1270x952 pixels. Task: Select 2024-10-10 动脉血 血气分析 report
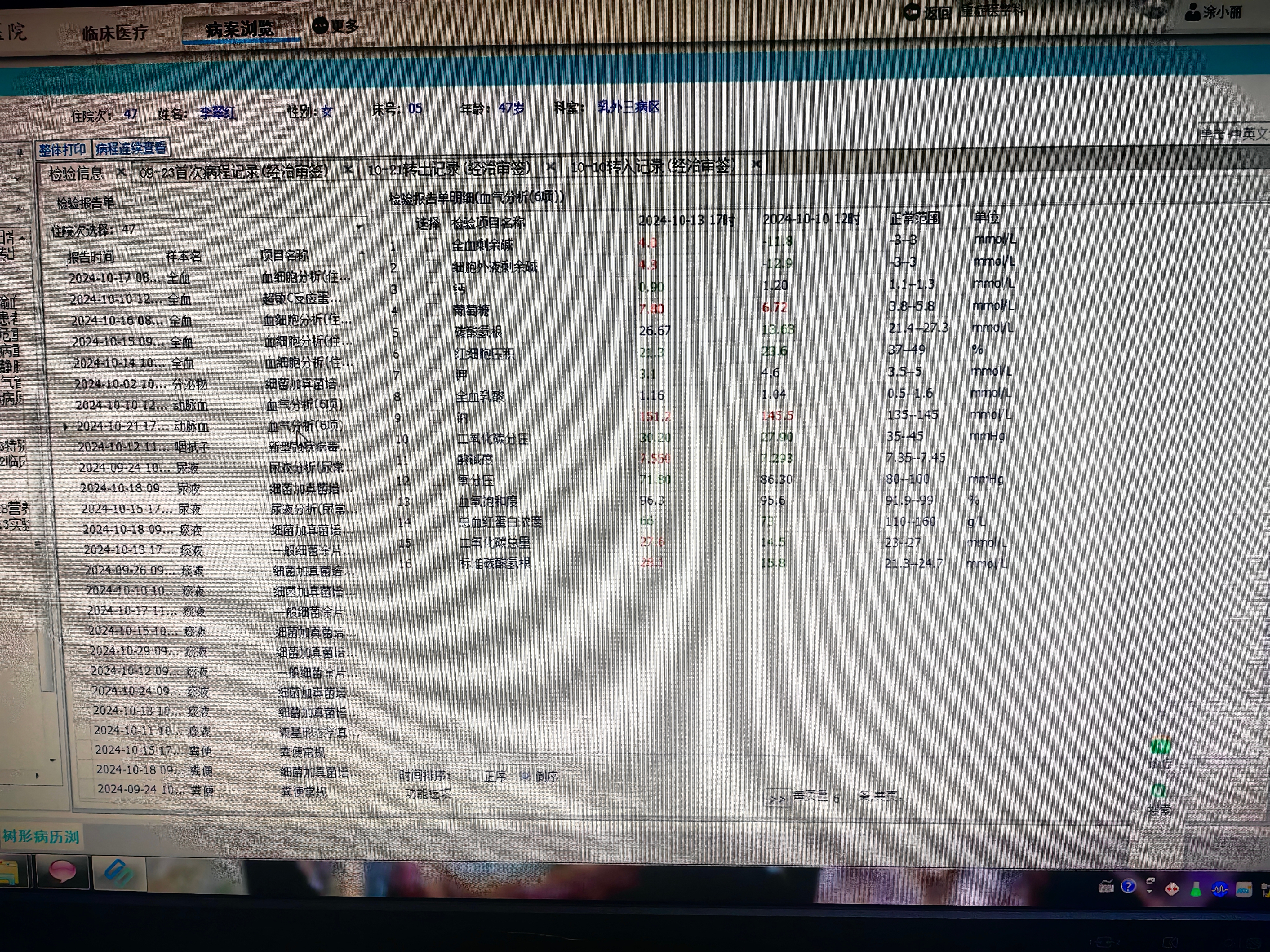(210, 405)
